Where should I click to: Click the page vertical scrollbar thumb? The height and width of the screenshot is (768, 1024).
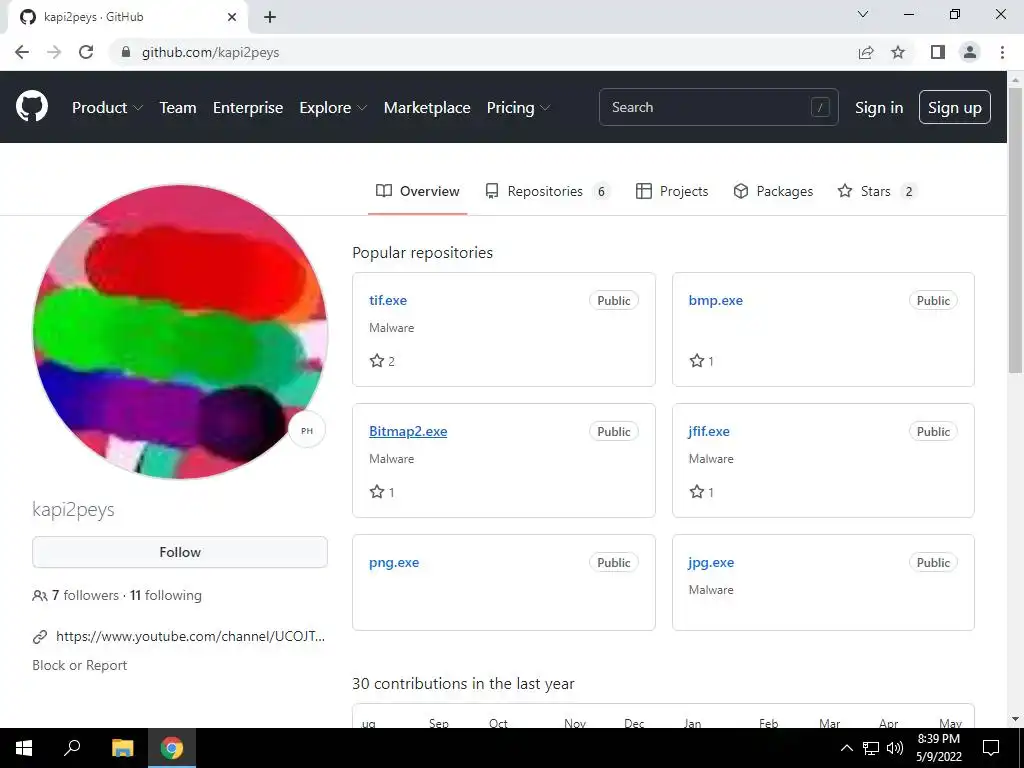click(1016, 230)
